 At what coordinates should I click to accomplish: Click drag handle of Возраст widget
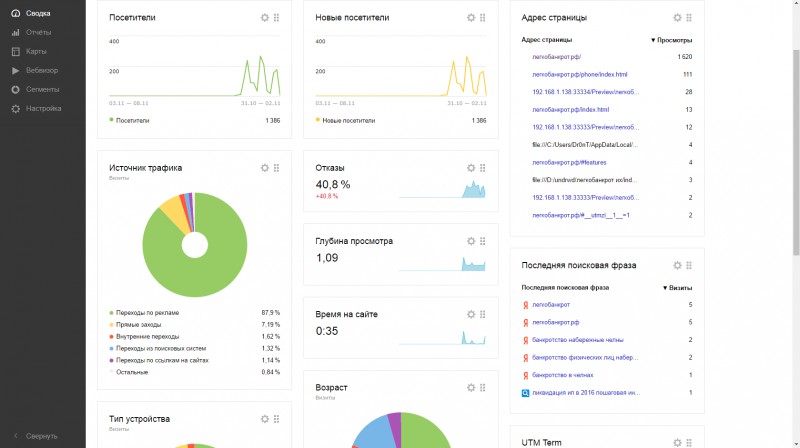[x=483, y=387]
